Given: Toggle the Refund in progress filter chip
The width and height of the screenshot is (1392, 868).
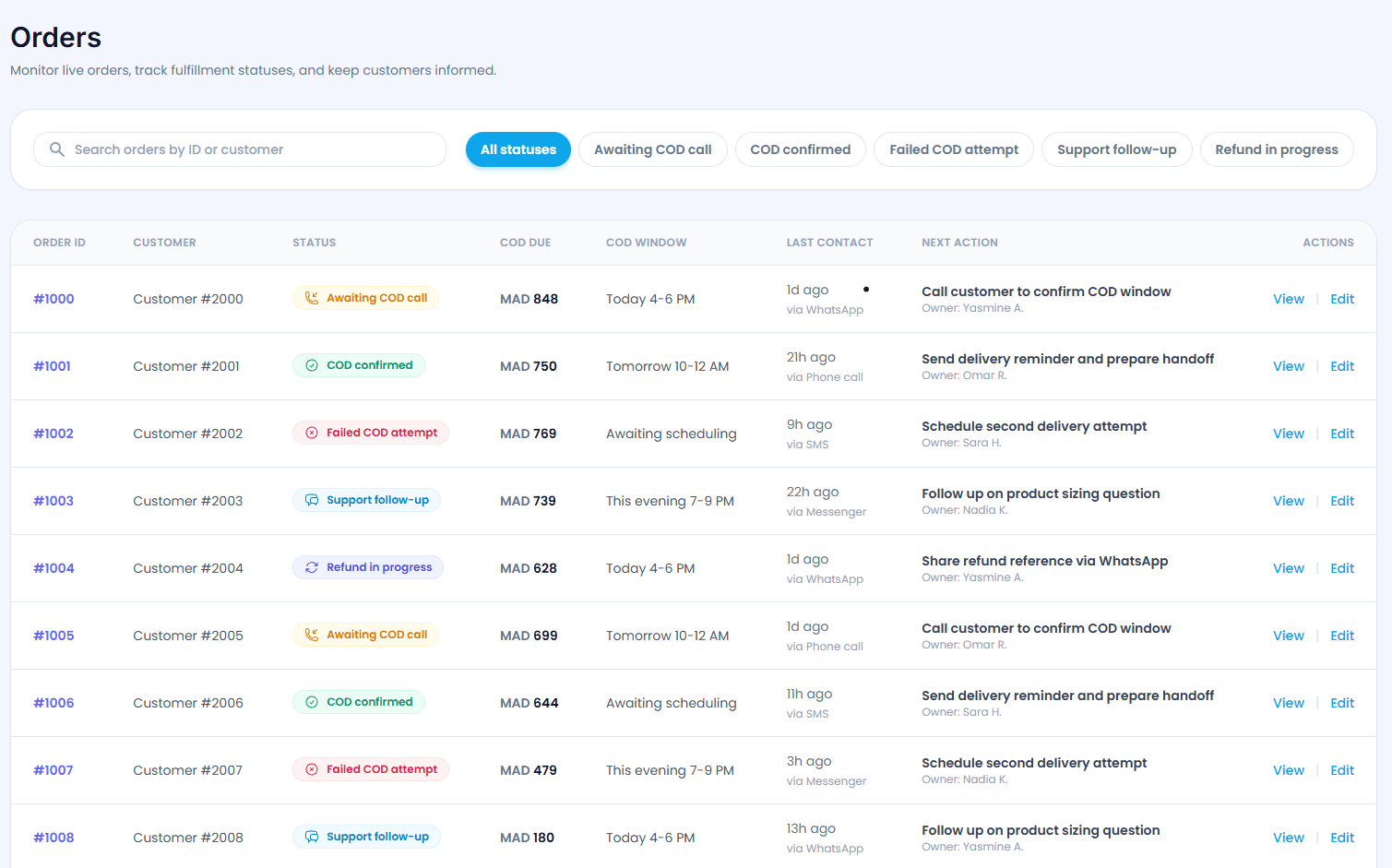Looking at the screenshot, I should 1277,149.
